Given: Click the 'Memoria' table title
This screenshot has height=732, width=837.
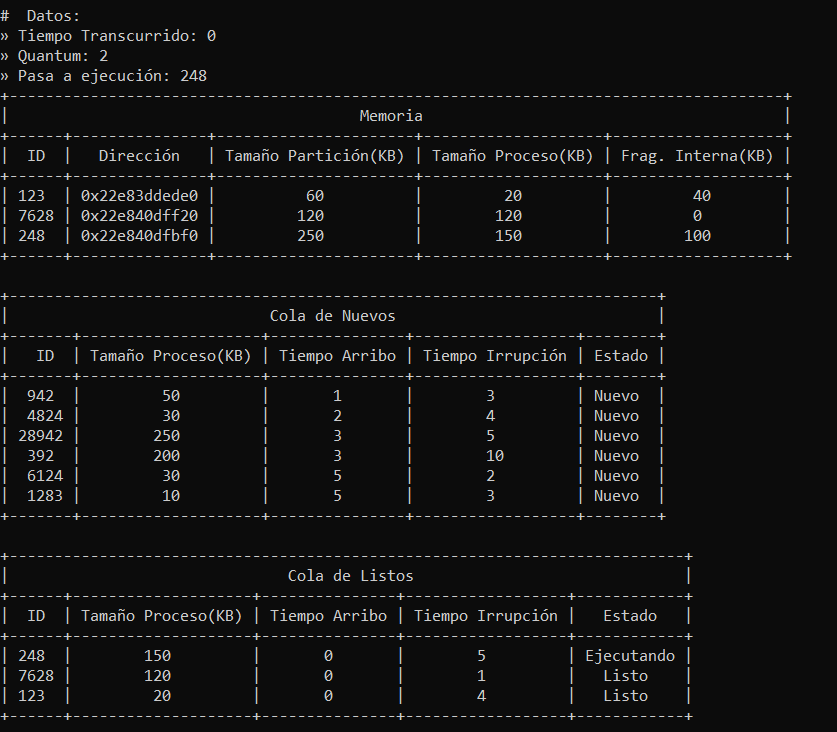Looking at the screenshot, I should (391, 116).
